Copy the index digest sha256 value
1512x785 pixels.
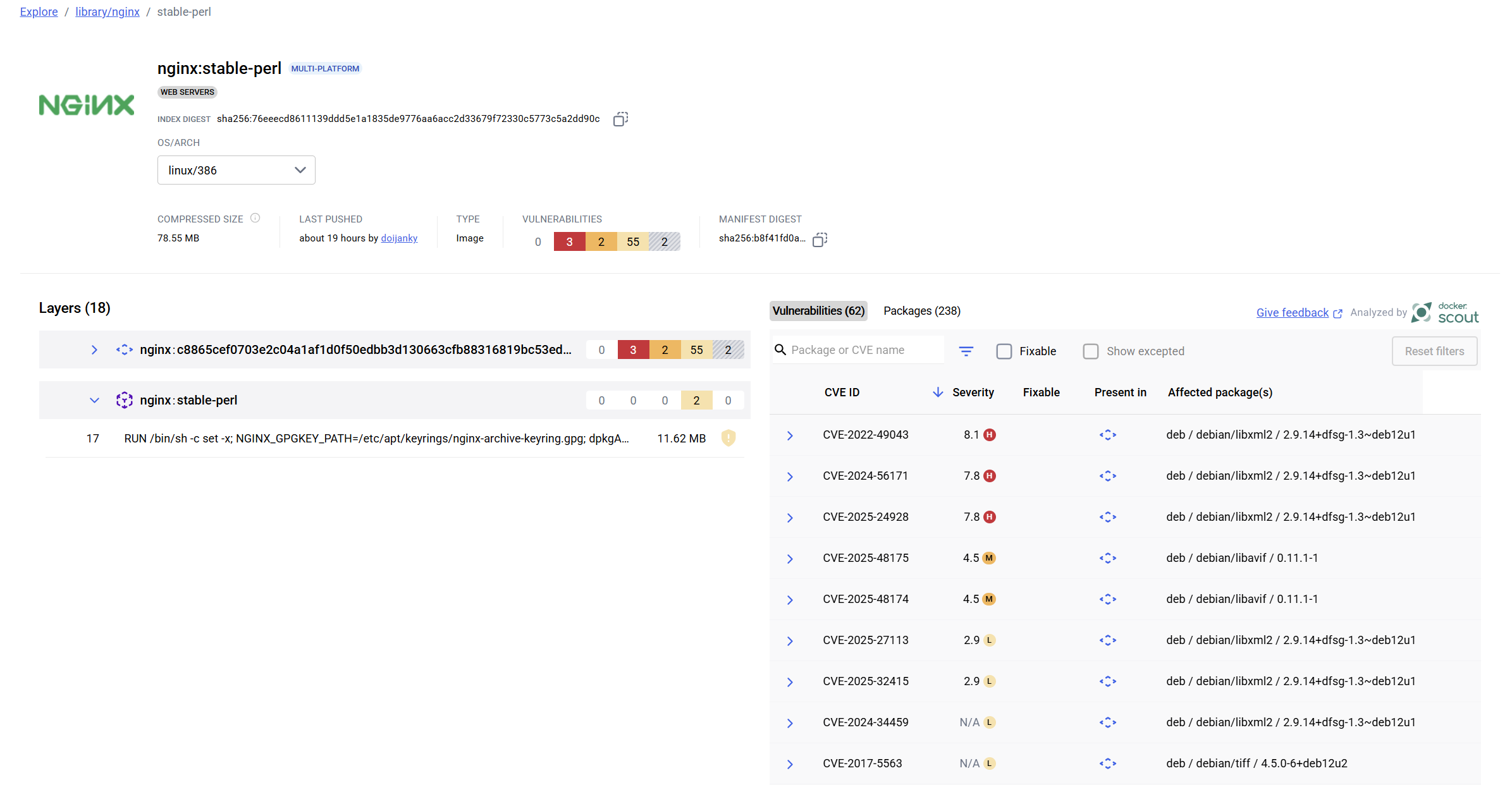(x=620, y=119)
